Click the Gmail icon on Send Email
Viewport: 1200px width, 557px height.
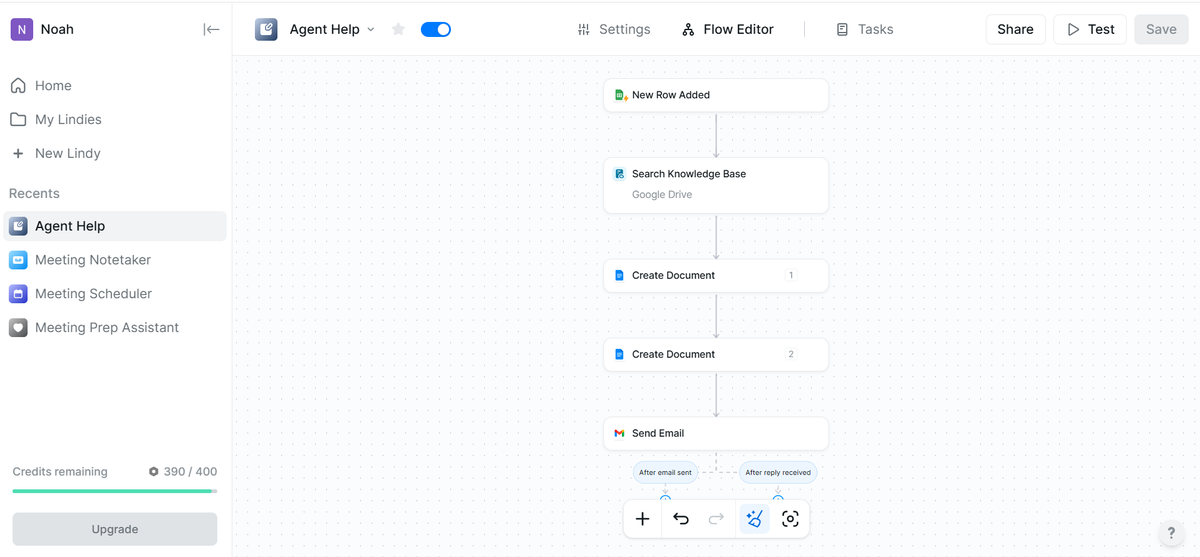pos(620,433)
